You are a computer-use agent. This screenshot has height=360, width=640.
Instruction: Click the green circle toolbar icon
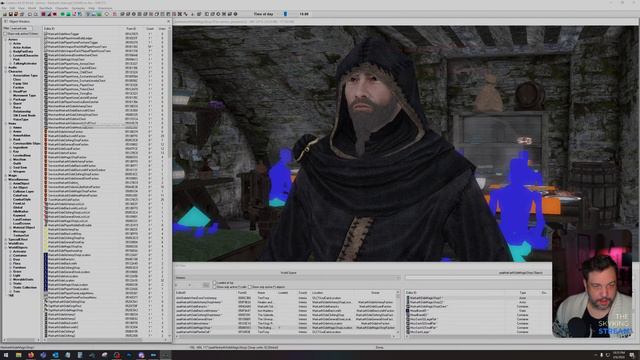62,14
